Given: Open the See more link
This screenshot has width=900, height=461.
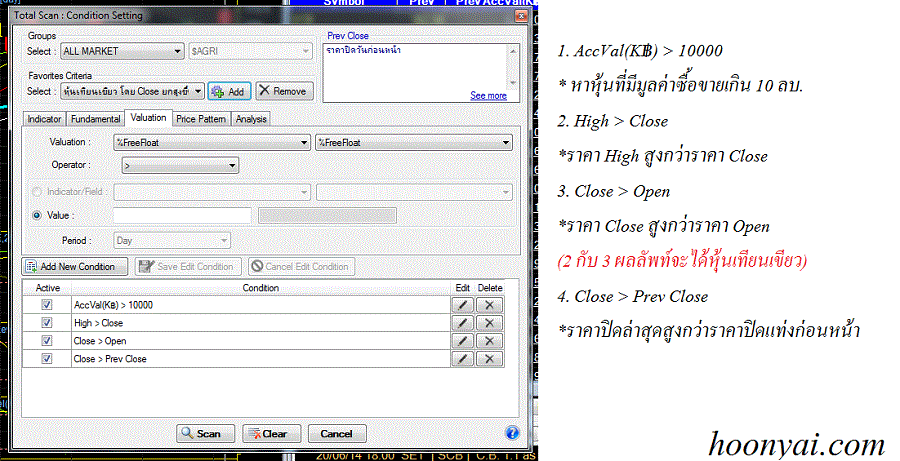Looking at the screenshot, I should click(x=488, y=96).
